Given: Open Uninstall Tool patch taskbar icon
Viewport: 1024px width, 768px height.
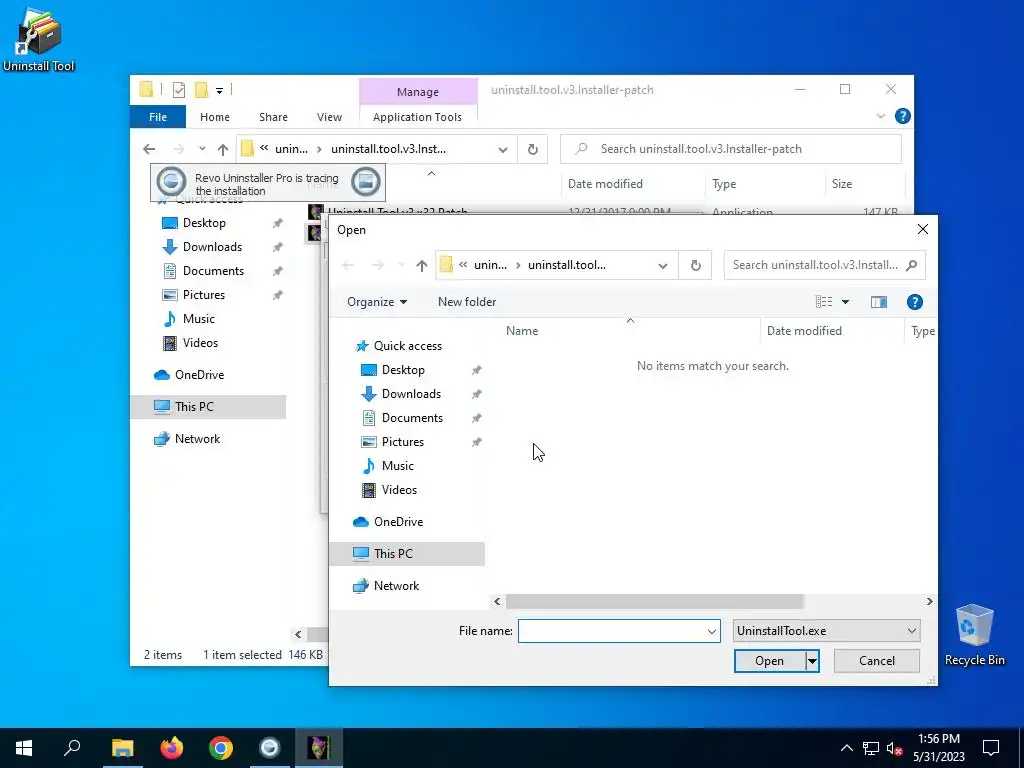Looking at the screenshot, I should (x=319, y=748).
